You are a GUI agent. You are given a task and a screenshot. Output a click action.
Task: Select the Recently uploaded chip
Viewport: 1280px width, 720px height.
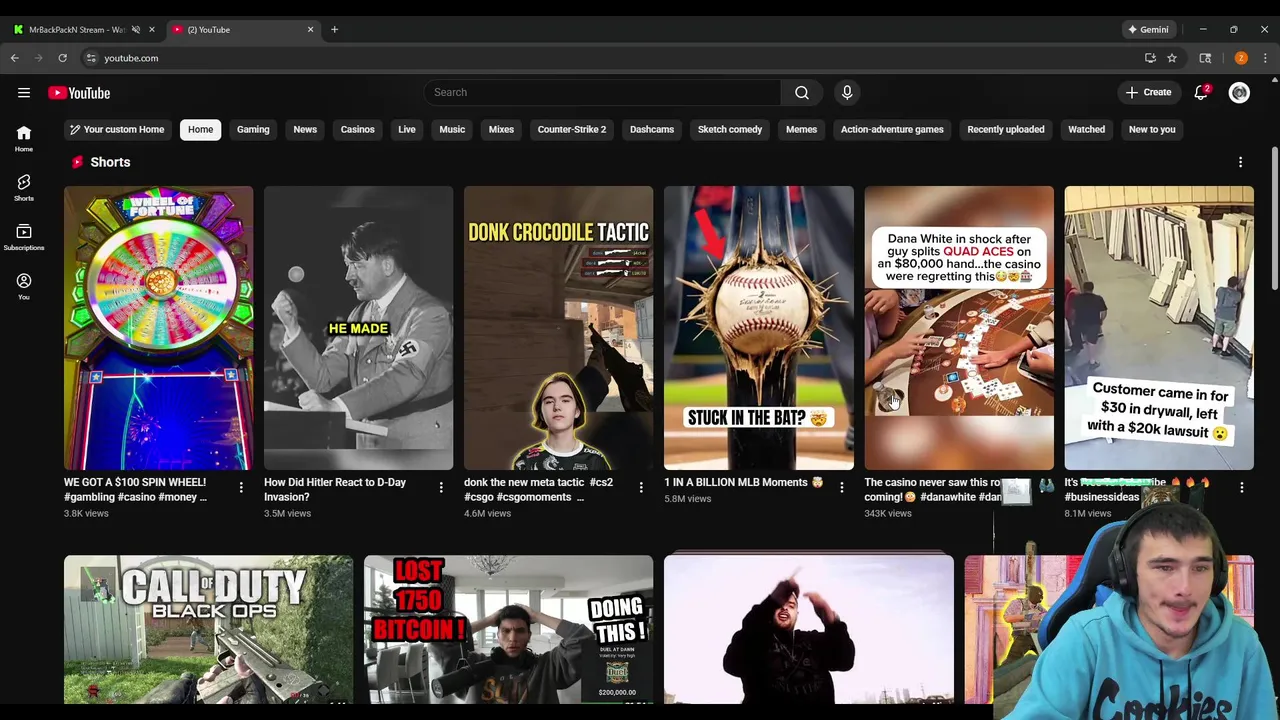1006,129
